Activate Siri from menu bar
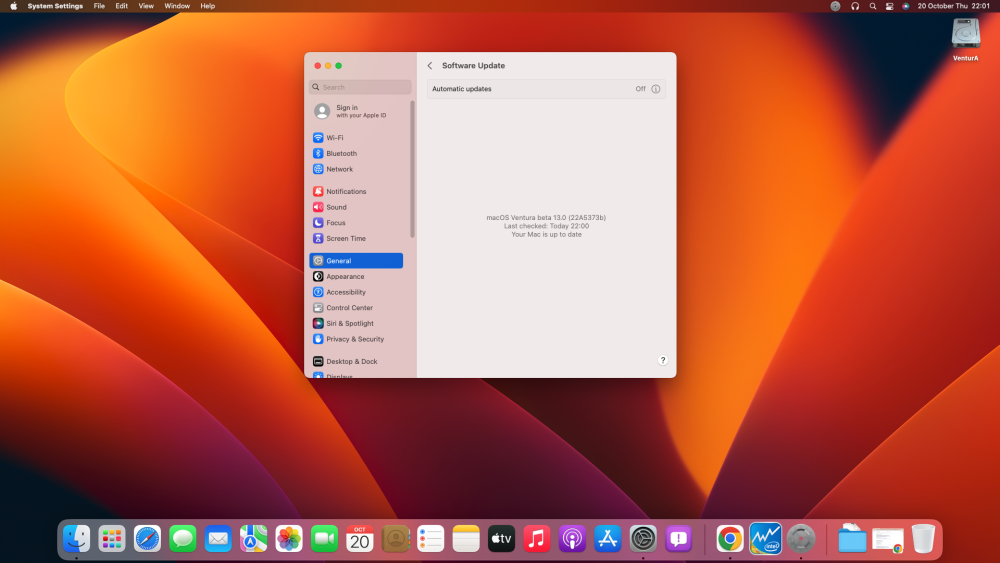The height and width of the screenshot is (563, 1000). click(906, 6)
